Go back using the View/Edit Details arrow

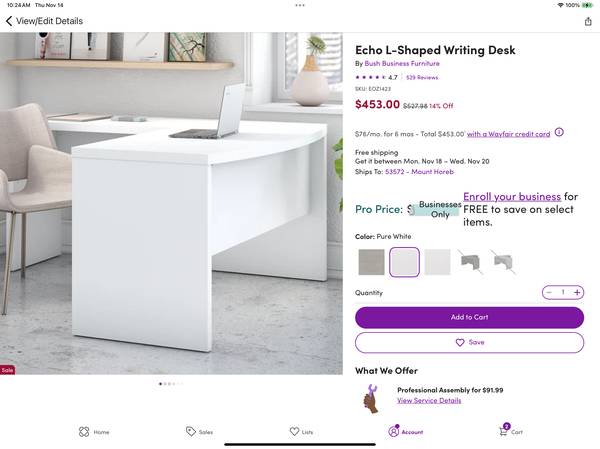9,21
